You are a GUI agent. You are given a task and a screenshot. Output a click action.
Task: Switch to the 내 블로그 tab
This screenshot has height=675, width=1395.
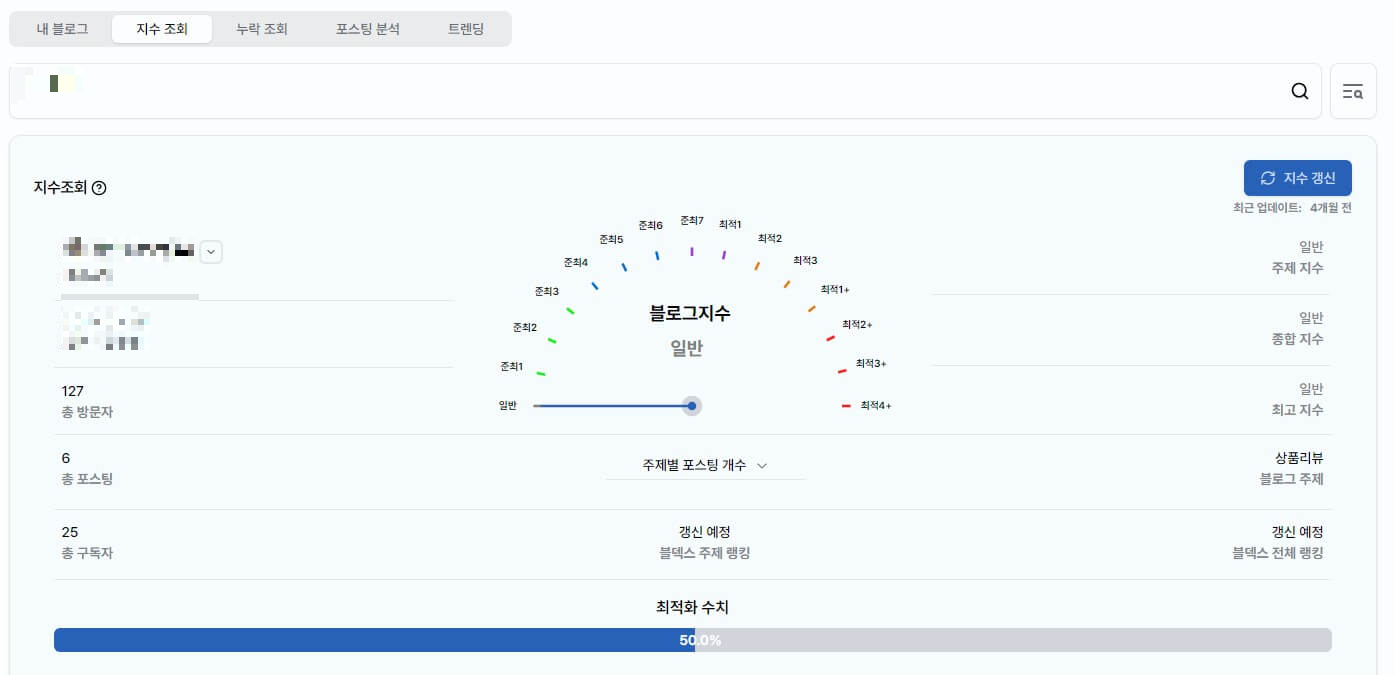(x=62, y=29)
